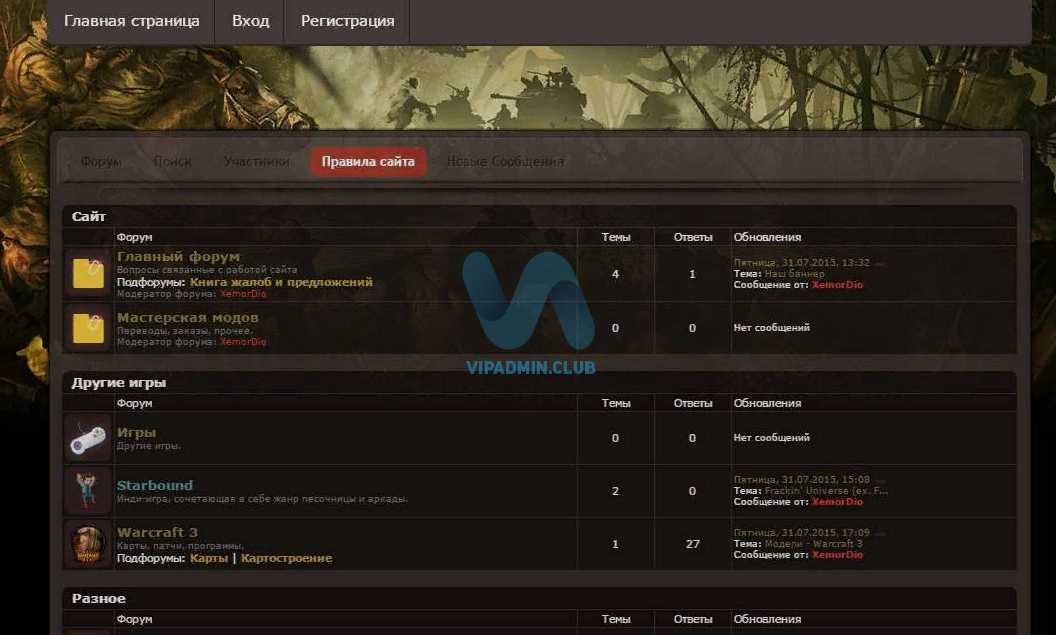Open the Игры forum link
The height and width of the screenshot is (635, 1056).
pos(136,432)
